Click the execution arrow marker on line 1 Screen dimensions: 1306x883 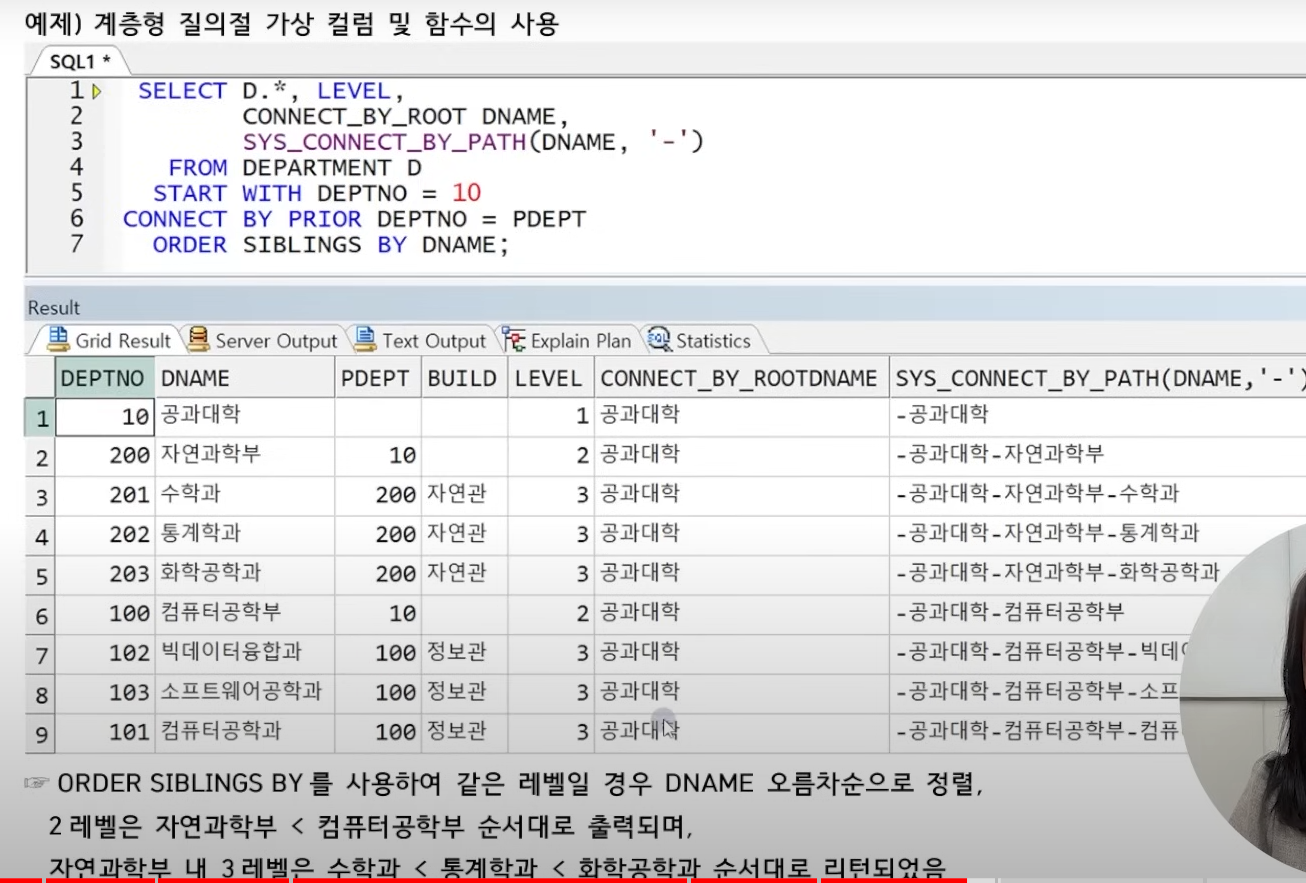click(97, 92)
